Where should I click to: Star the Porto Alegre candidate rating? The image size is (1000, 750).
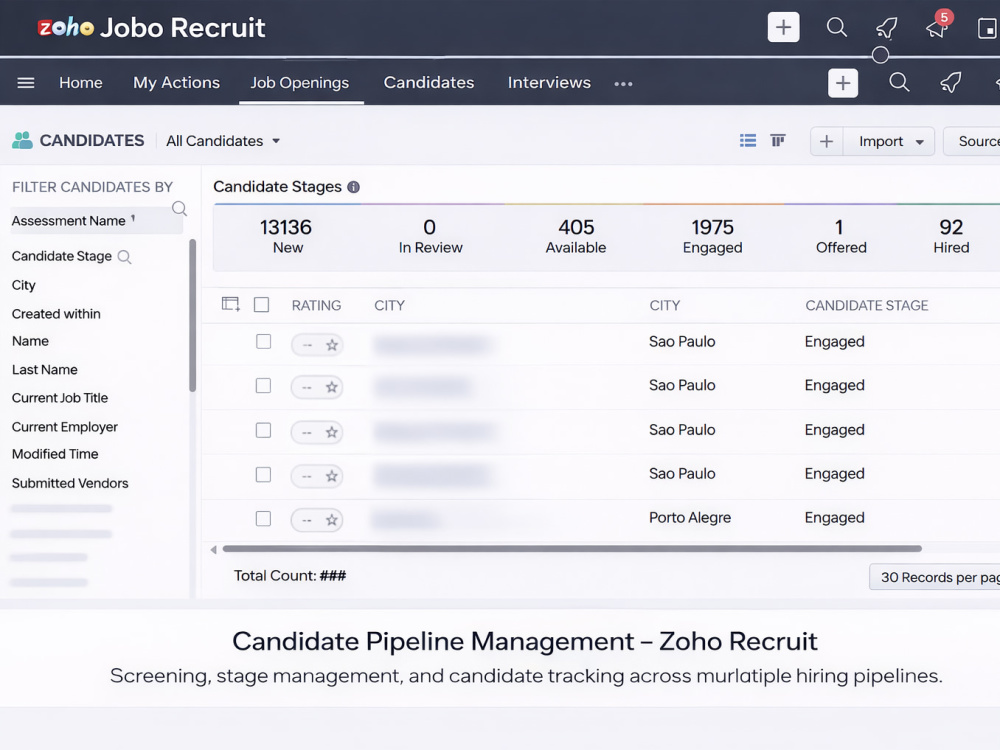click(x=332, y=520)
